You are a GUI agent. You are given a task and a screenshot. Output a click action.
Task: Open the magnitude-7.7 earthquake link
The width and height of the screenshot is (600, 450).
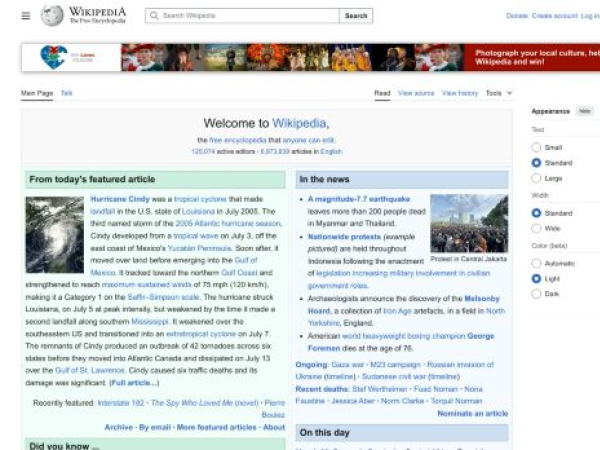click(x=359, y=199)
